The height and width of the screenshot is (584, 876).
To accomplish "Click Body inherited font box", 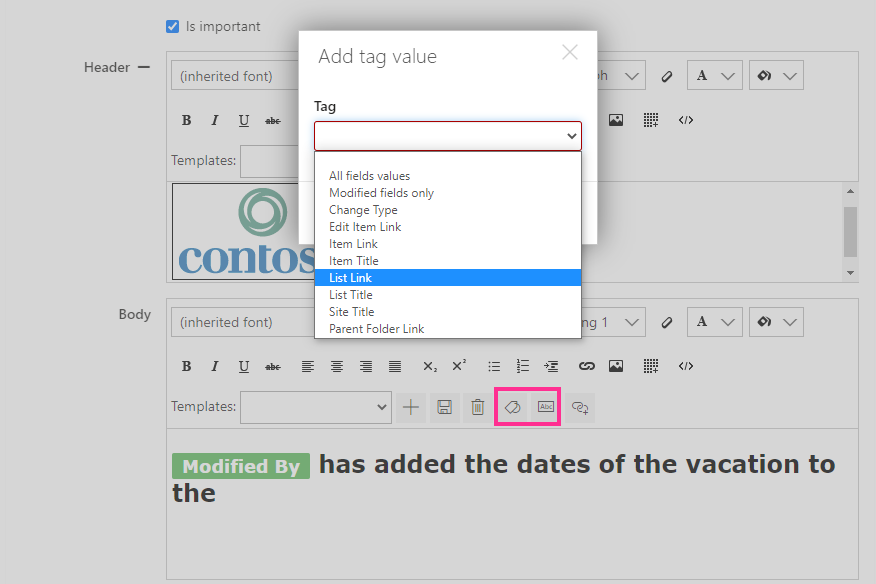I will tap(244, 322).
